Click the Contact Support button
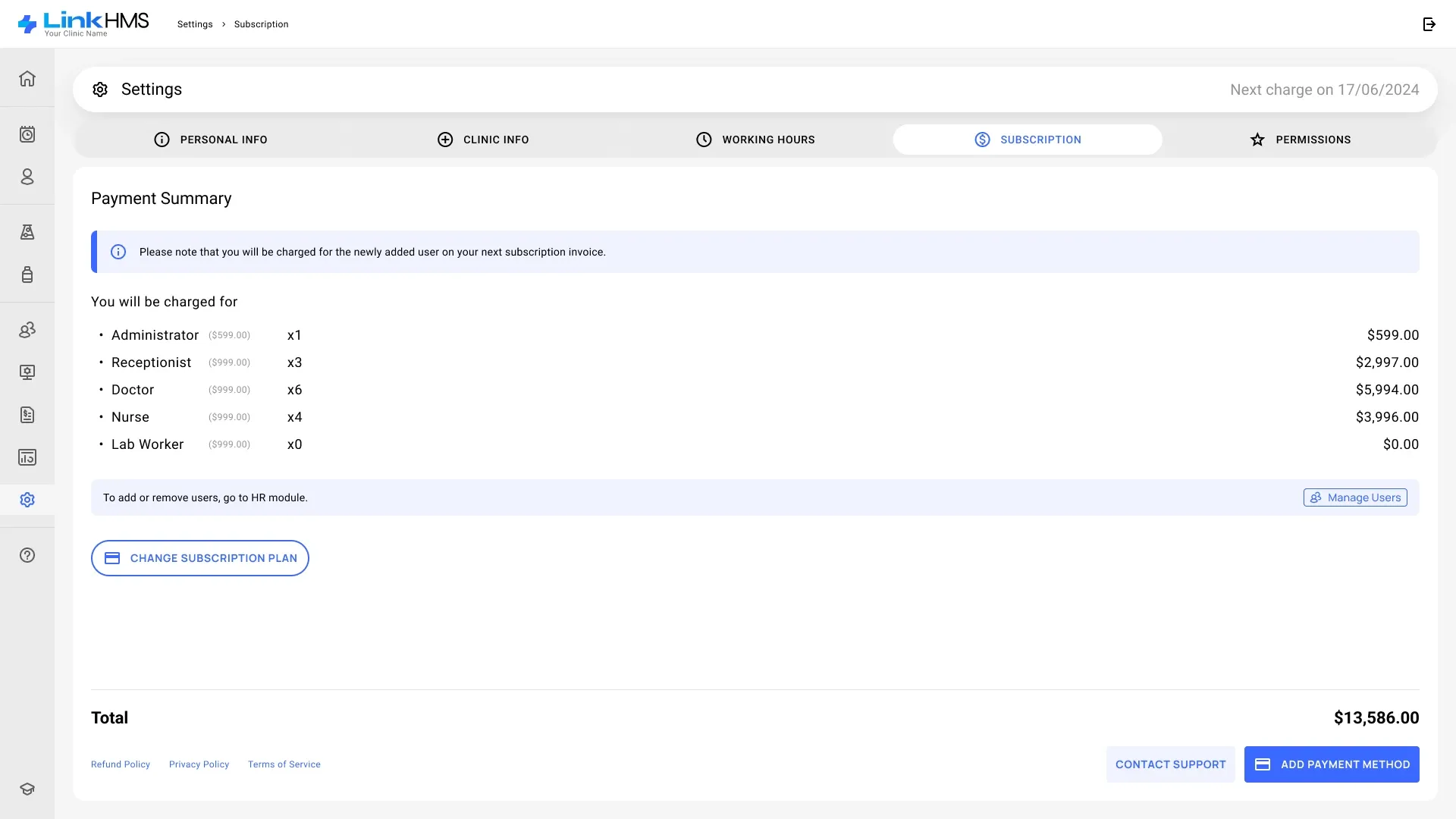Screen dimensions: 1456x819 (x=1170, y=764)
